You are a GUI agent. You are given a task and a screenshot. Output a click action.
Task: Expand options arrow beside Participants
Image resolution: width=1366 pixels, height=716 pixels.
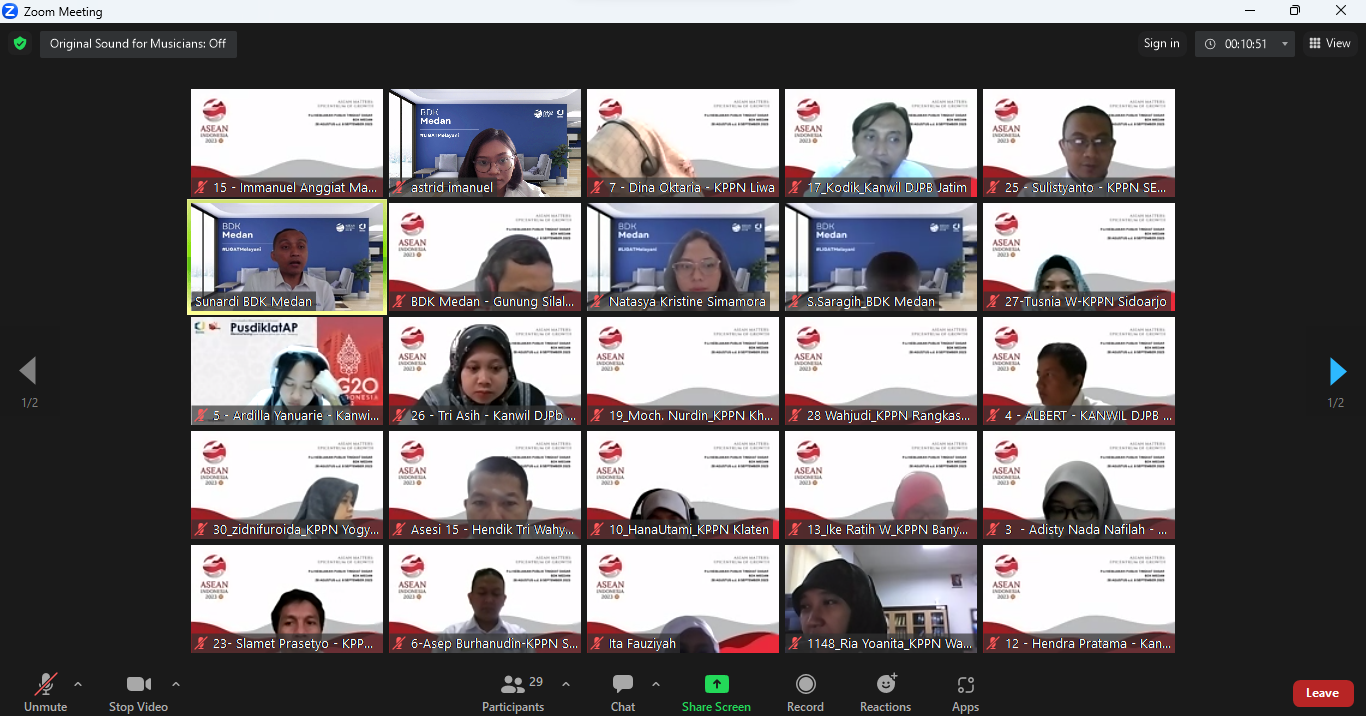(566, 684)
